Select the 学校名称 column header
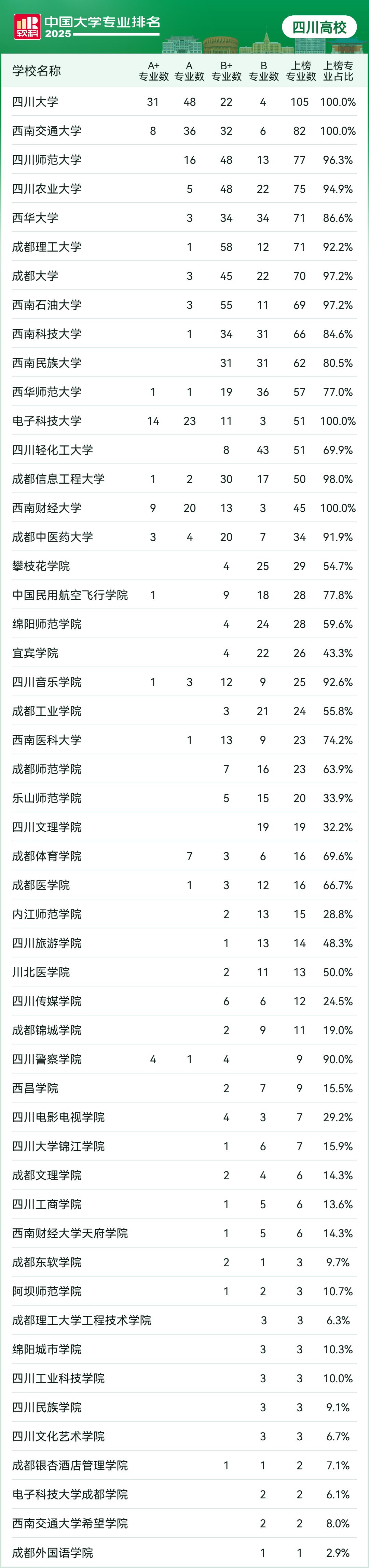 (37, 71)
